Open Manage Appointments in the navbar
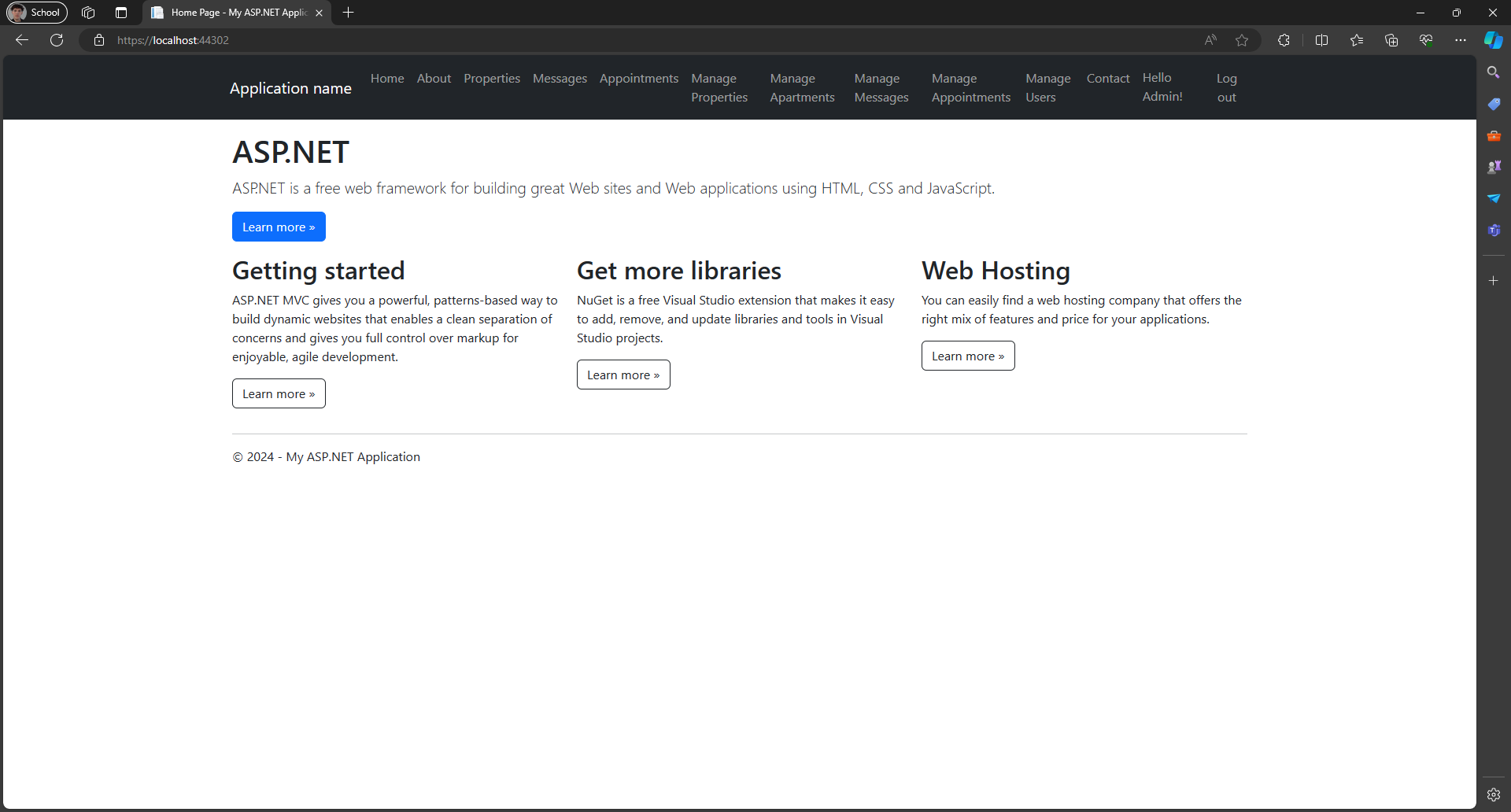This screenshot has height=812, width=1511. [x=971, y=88]
